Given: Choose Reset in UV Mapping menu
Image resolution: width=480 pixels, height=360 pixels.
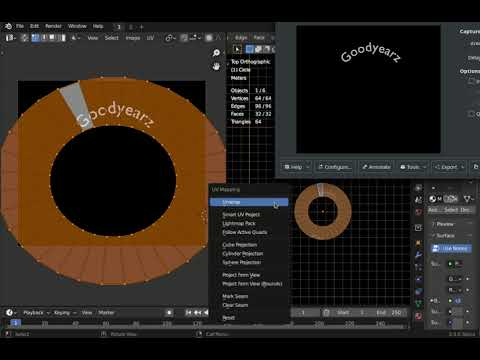Looking at the screenshot, I should pos(249,318).
